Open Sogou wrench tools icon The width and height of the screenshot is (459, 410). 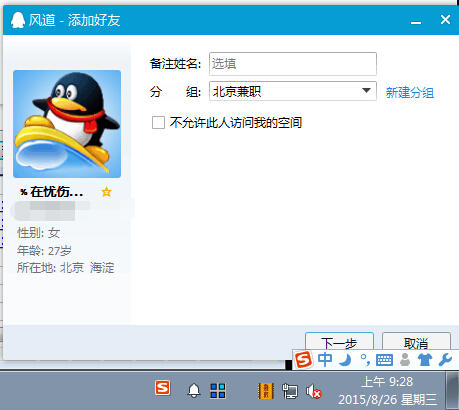coord(445,360)
